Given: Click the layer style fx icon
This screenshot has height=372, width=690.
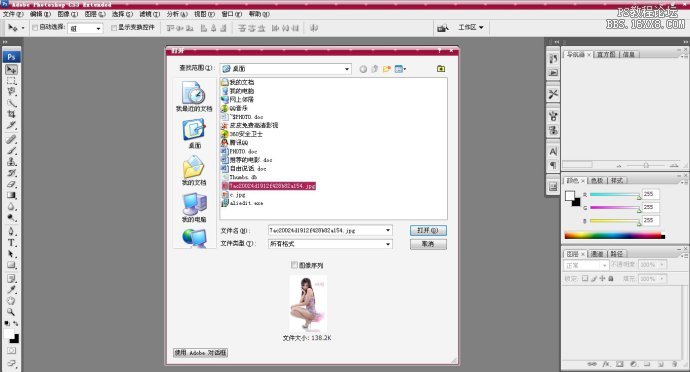Looking at the screenshot, I should click(606, 364).
